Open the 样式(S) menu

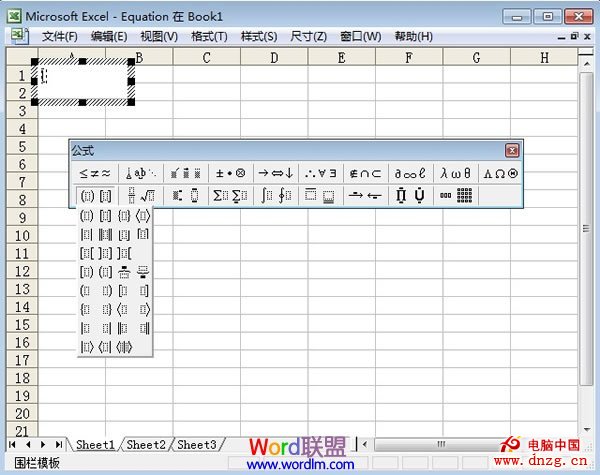click(x=259, y=36)
